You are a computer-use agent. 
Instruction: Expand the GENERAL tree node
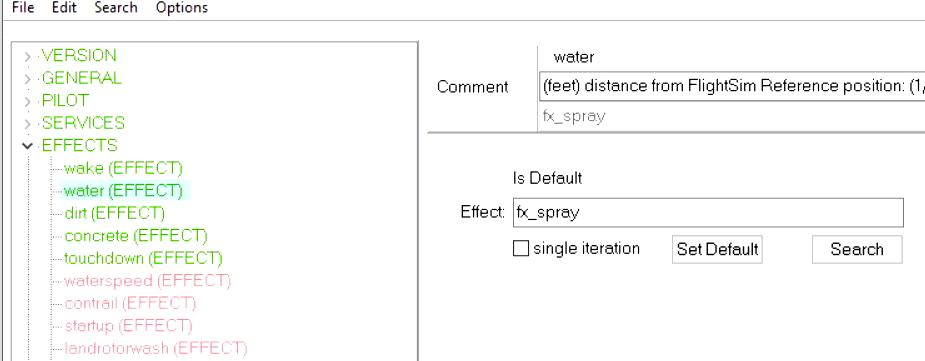(27, 79)
